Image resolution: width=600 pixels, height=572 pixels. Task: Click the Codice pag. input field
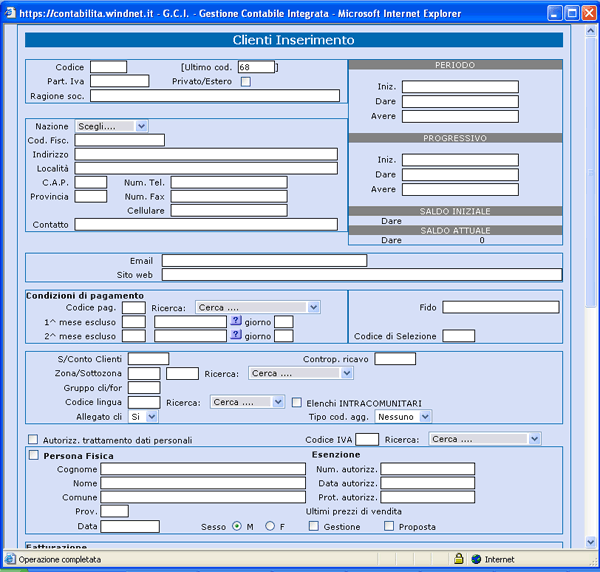click(134, 307)
